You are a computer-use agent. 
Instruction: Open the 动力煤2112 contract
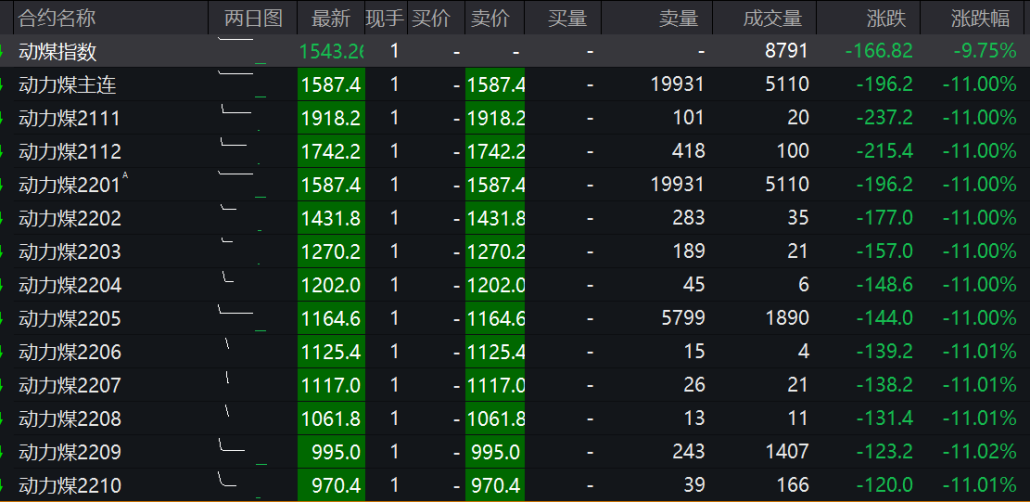click(70, 152)
